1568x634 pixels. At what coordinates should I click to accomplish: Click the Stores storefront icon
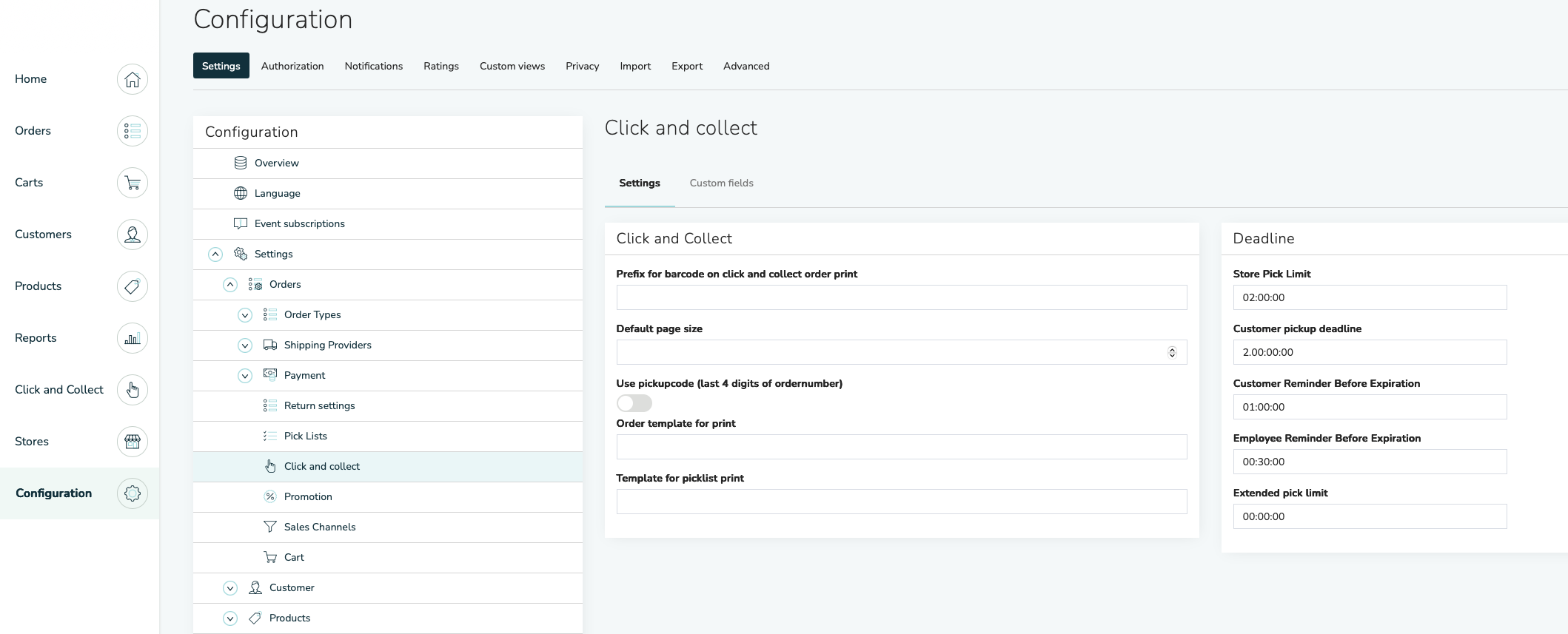pyautogui.click(x=133, y=442)
